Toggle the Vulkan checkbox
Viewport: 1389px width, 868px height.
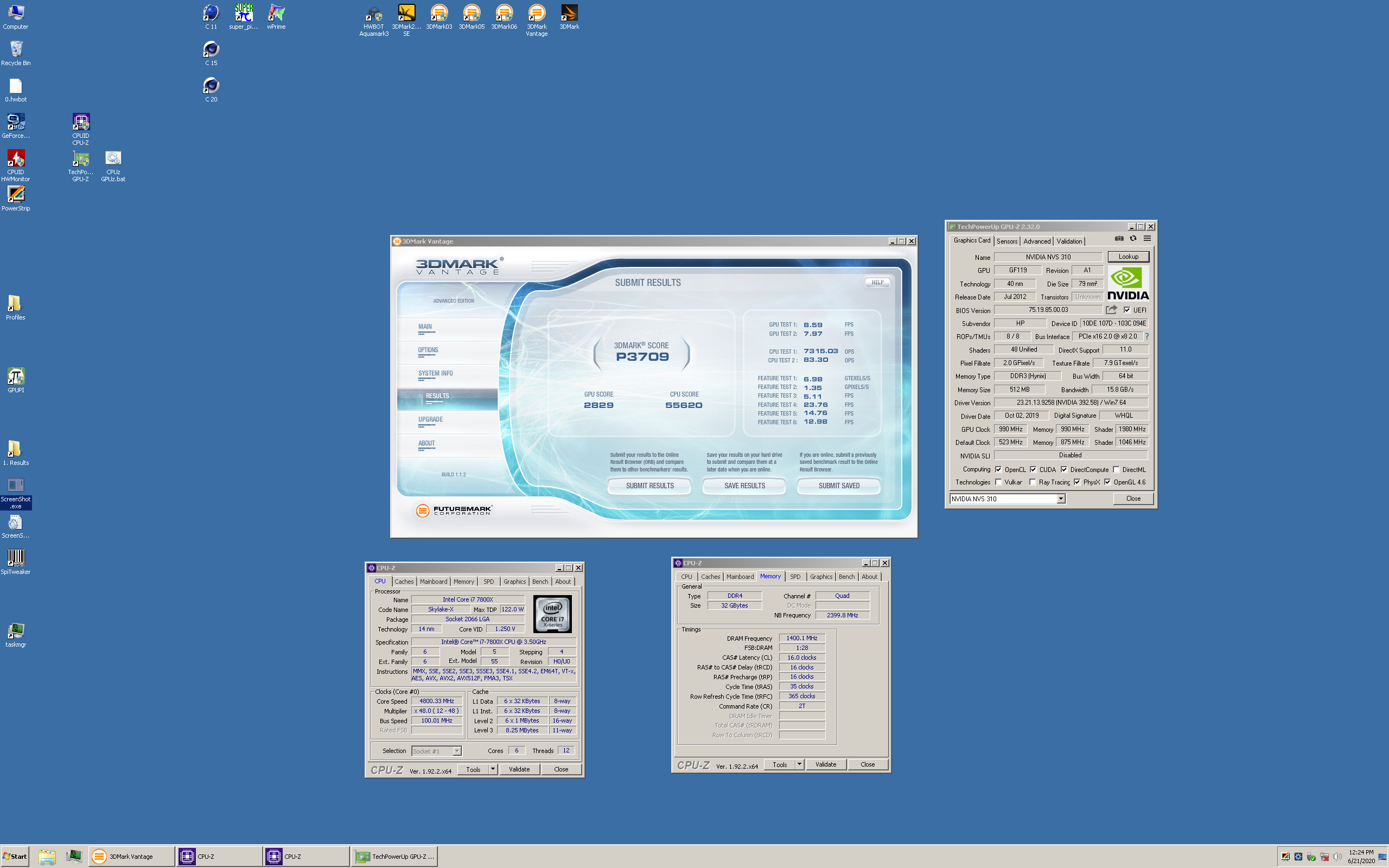pos(998,482)
